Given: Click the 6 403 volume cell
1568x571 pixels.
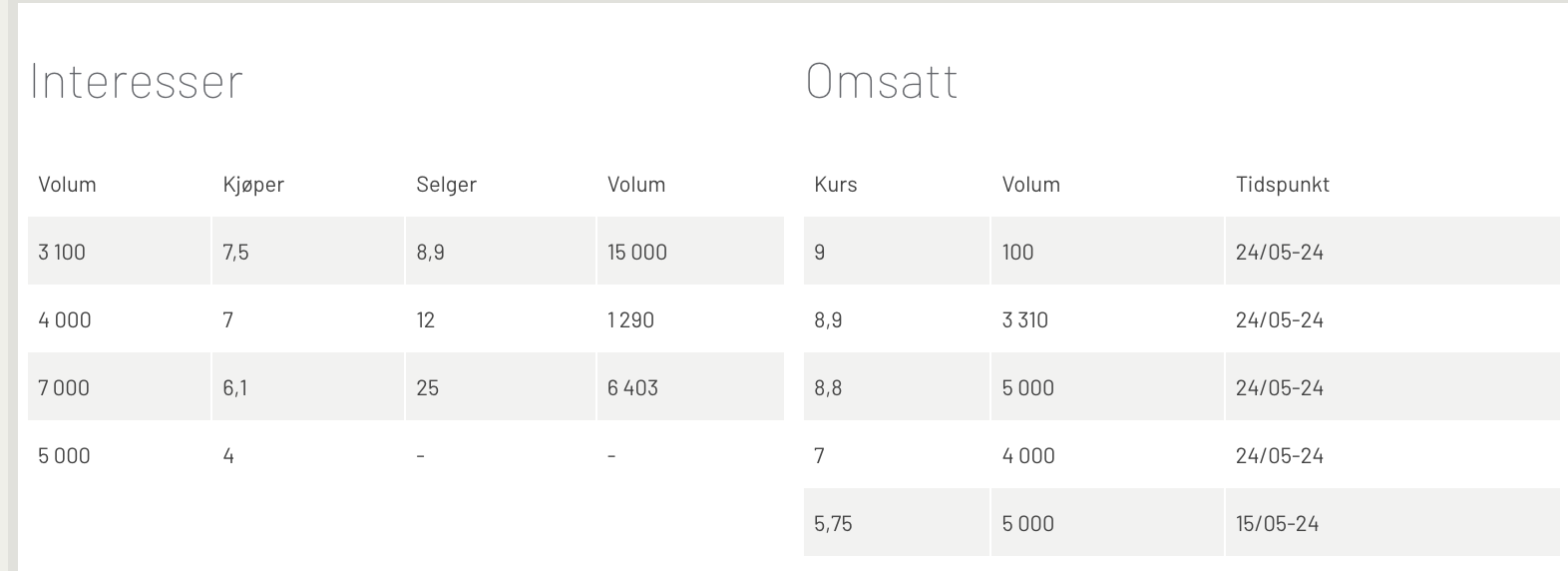Looking at the screenshot, I should pos(690,387).
